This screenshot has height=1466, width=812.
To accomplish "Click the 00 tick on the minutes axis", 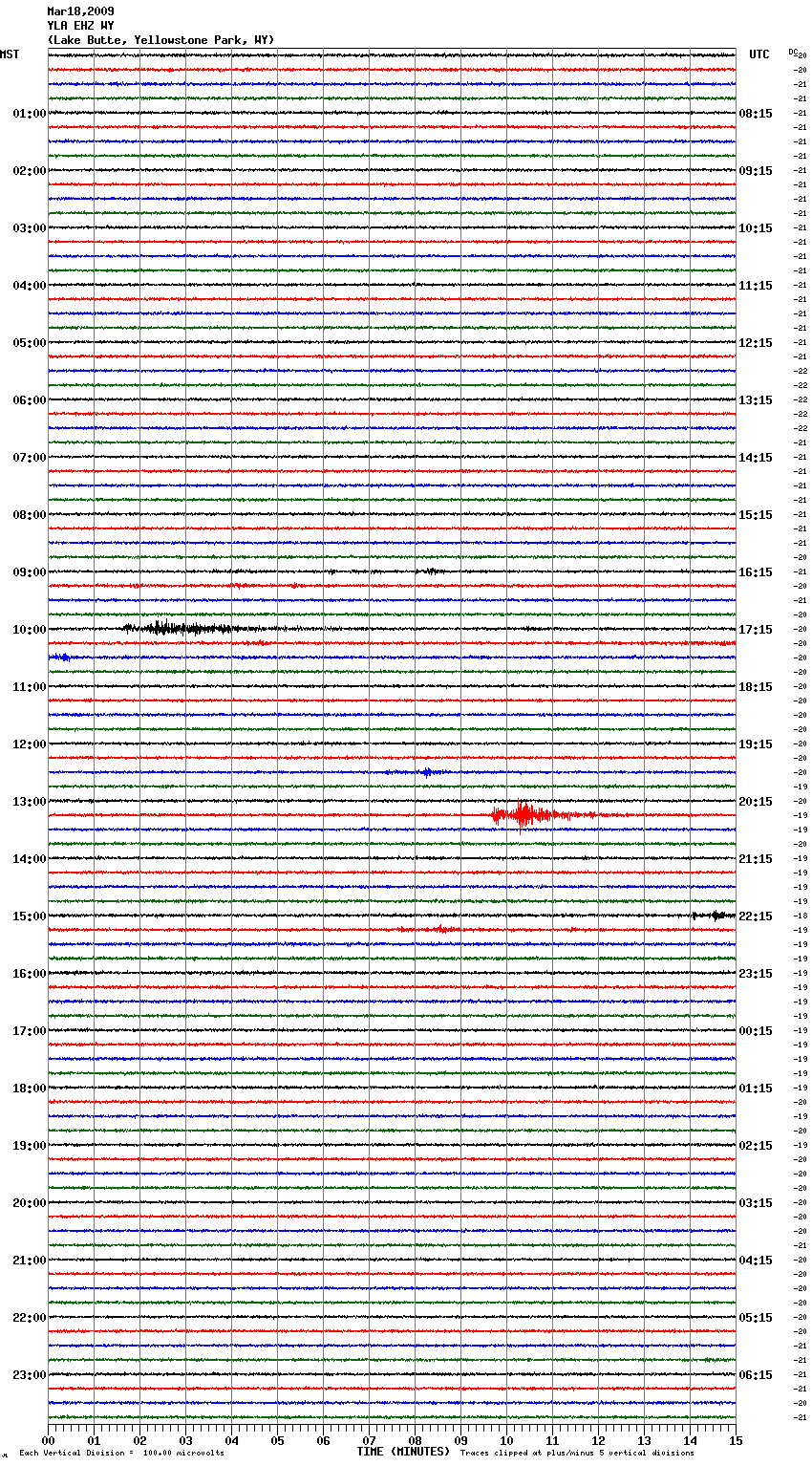I will [x=48, y=1441].
